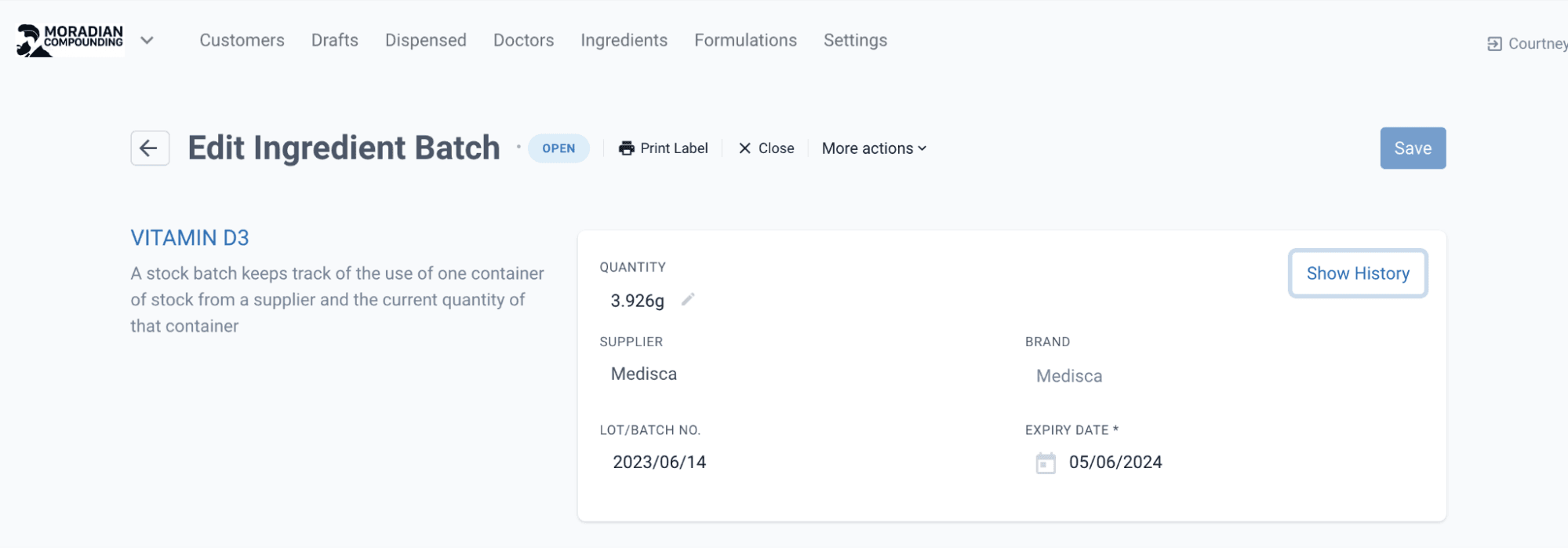Click the stock batch description text
The height and width of the screenshot is (548, 1568).
[x=337, y=300]
